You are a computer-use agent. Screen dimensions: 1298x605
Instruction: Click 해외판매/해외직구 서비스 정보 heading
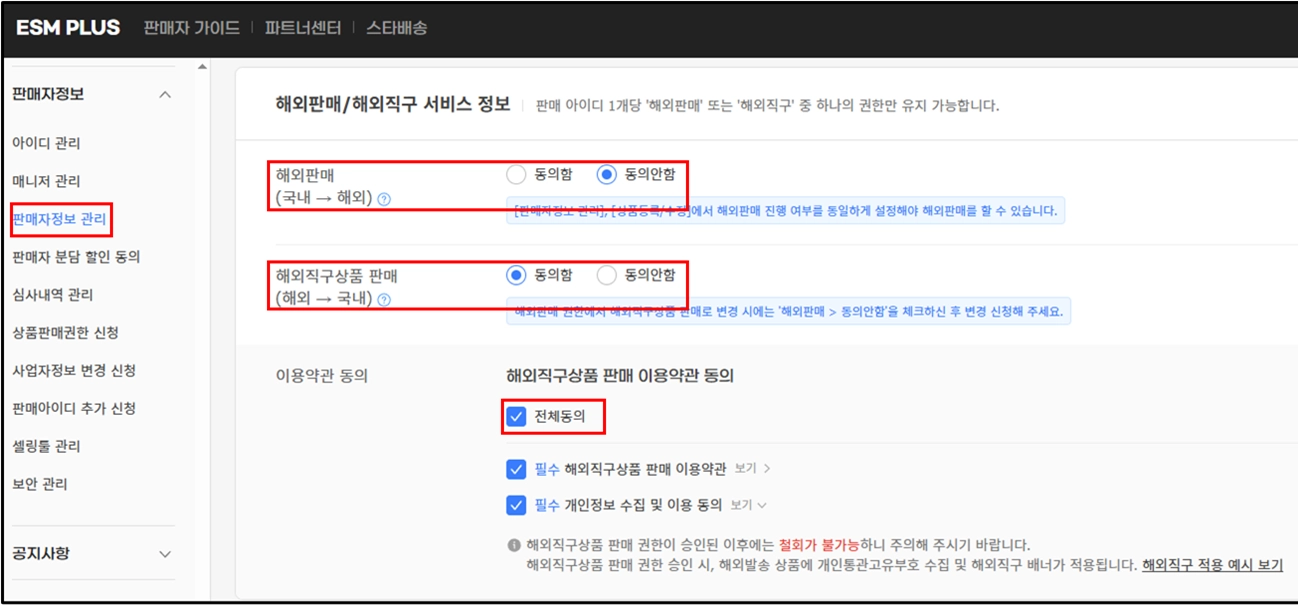click(x=393, y=104)
